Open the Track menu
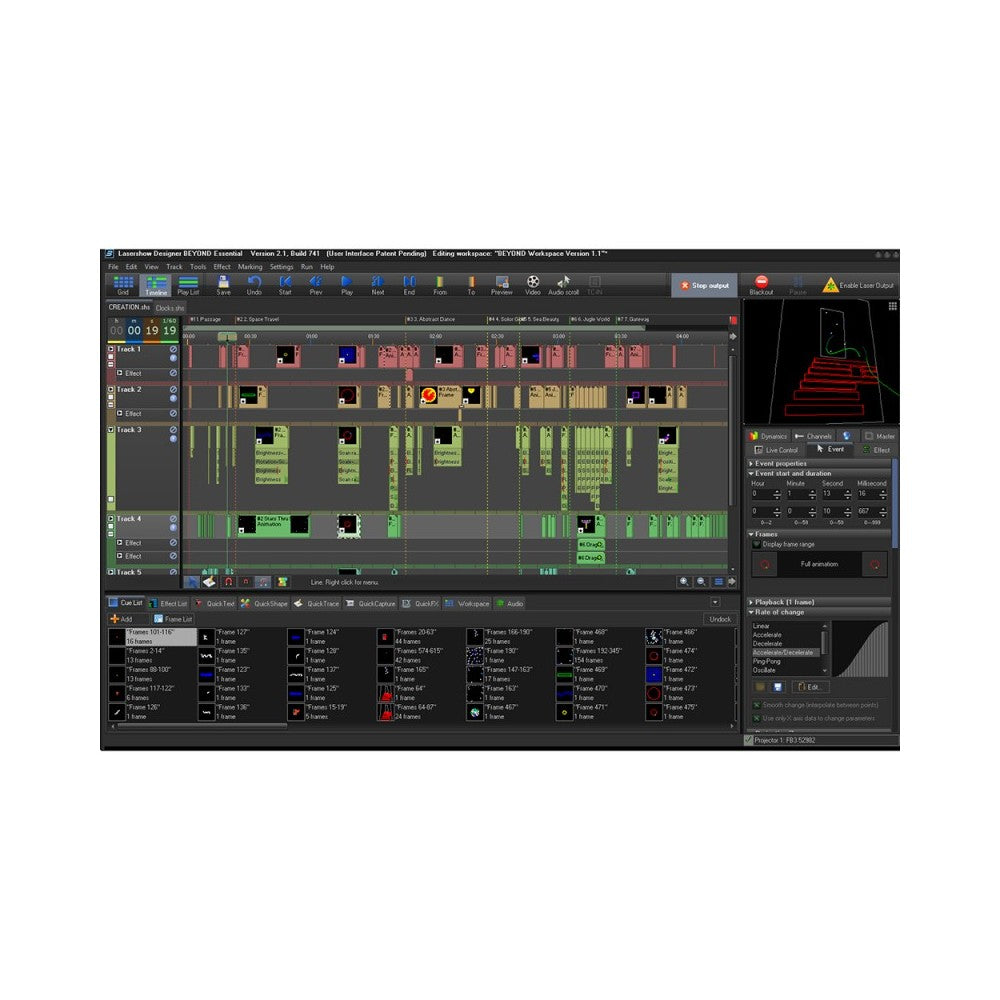The height and width of the screenshot is (1000, 1000). [174, 267]
